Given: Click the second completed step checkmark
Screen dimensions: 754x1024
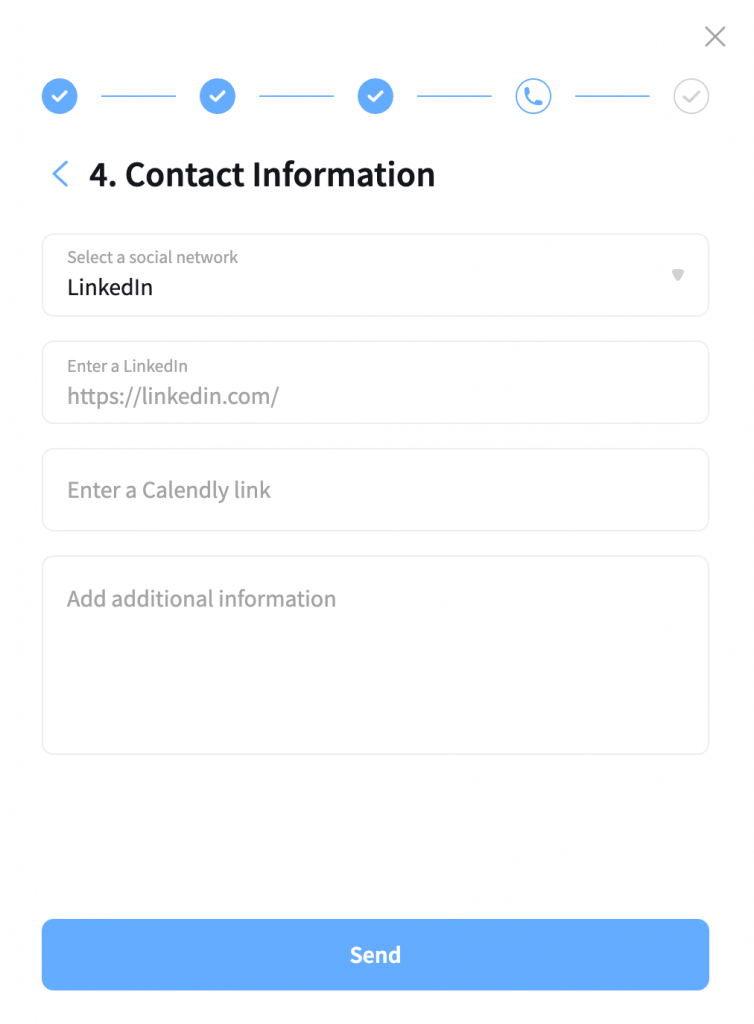Looking at the screenshot, I should tap(217, 97).
